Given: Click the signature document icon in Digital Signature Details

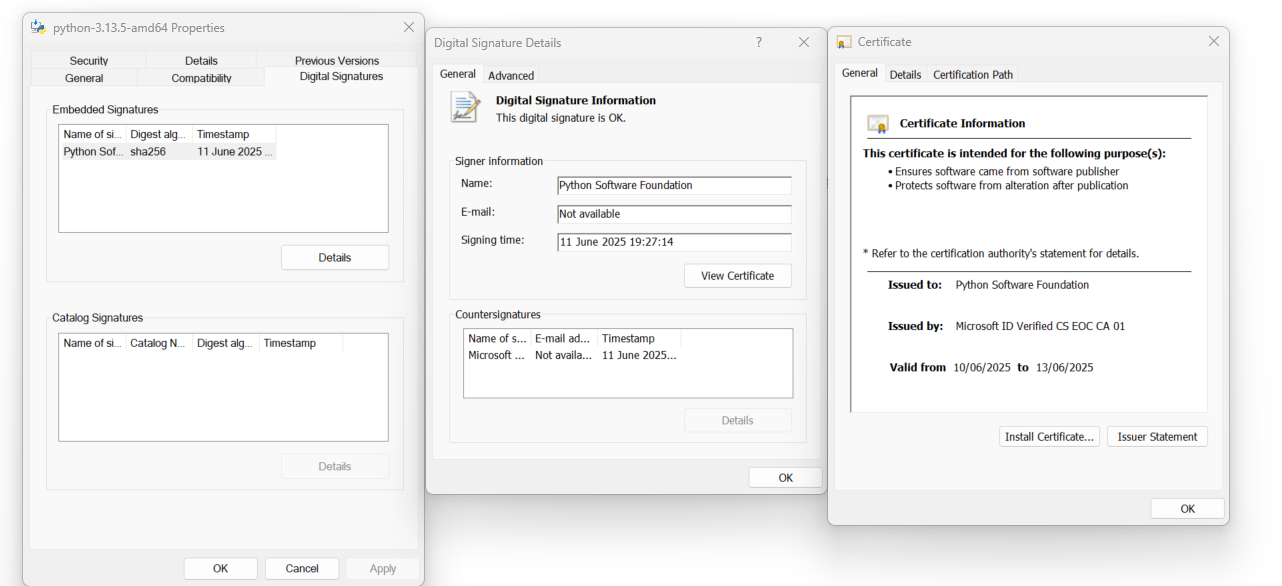Looking at the screenshot, I should (465, 107).
